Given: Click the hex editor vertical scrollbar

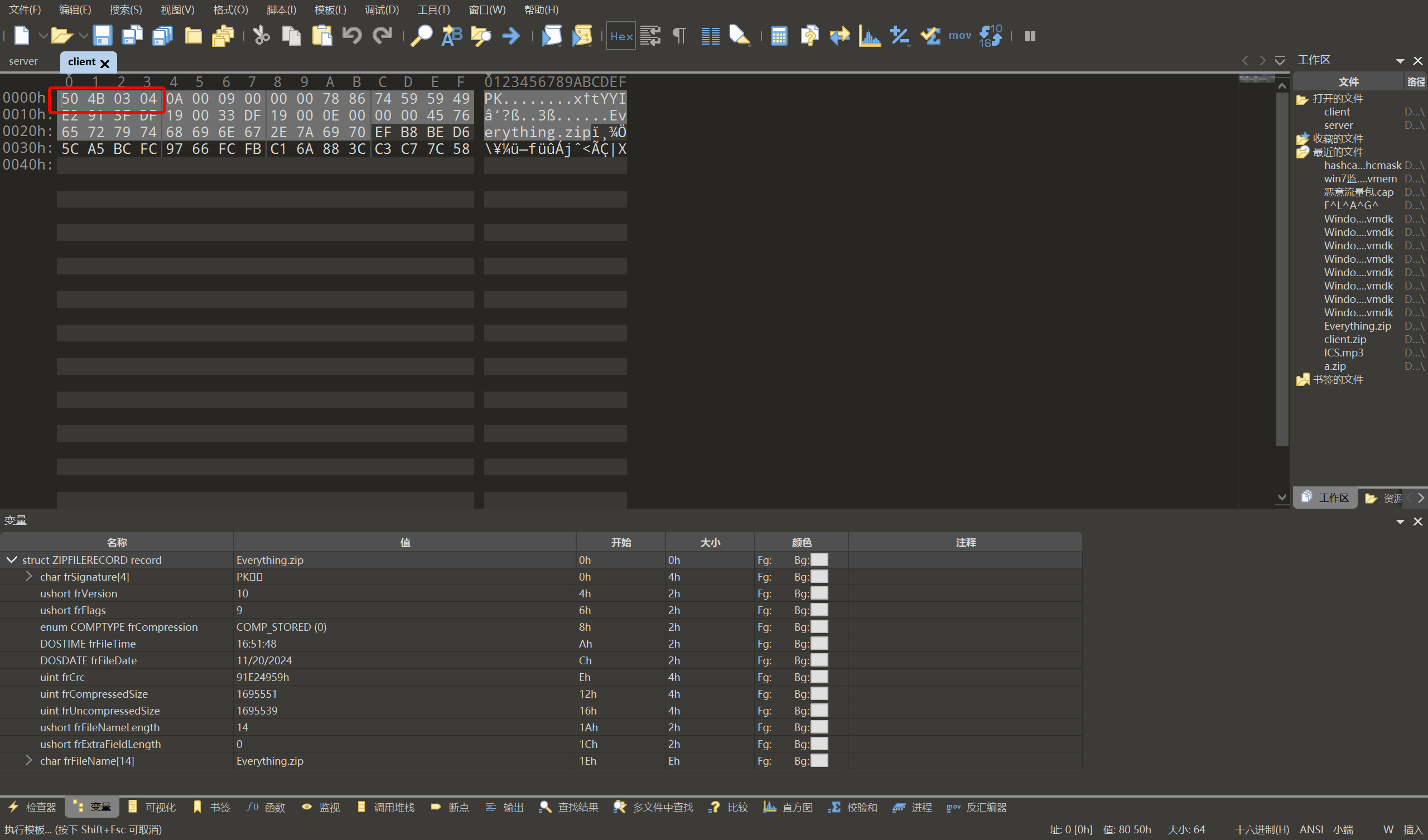Looking at the screenshot, I should [x=1282, y=269].
